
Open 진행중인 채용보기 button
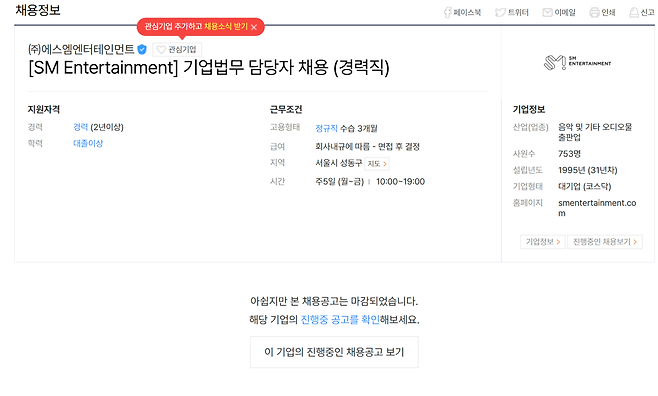click(605, 242)
